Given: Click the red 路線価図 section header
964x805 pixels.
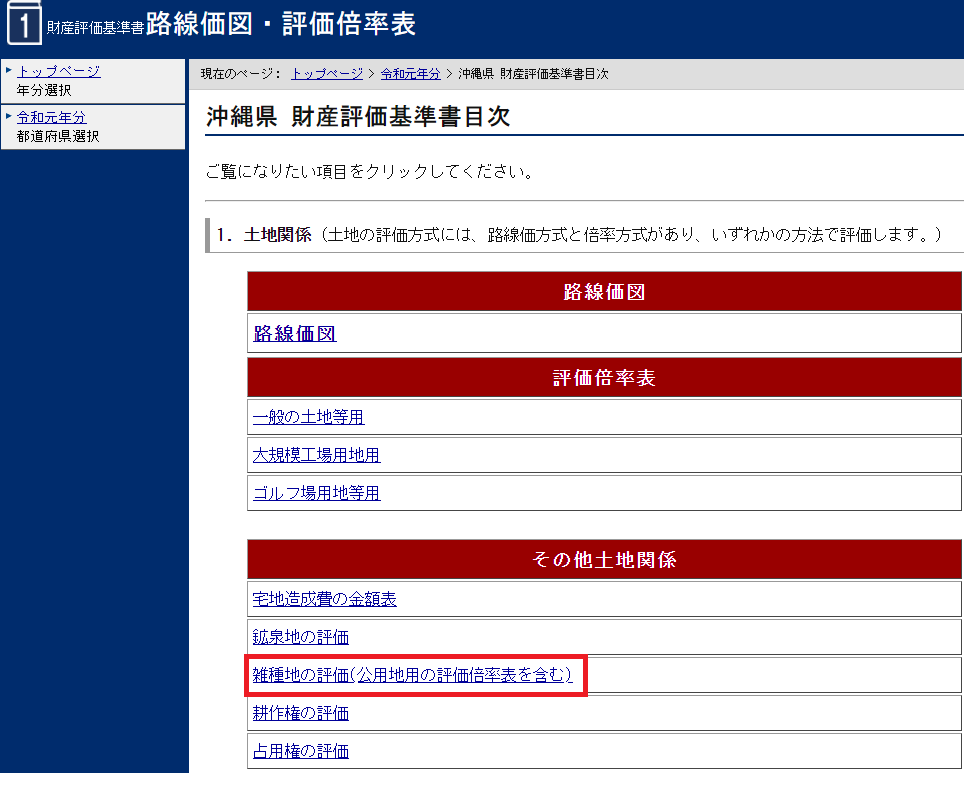Looking at the screenshot, I should (604, 291).
